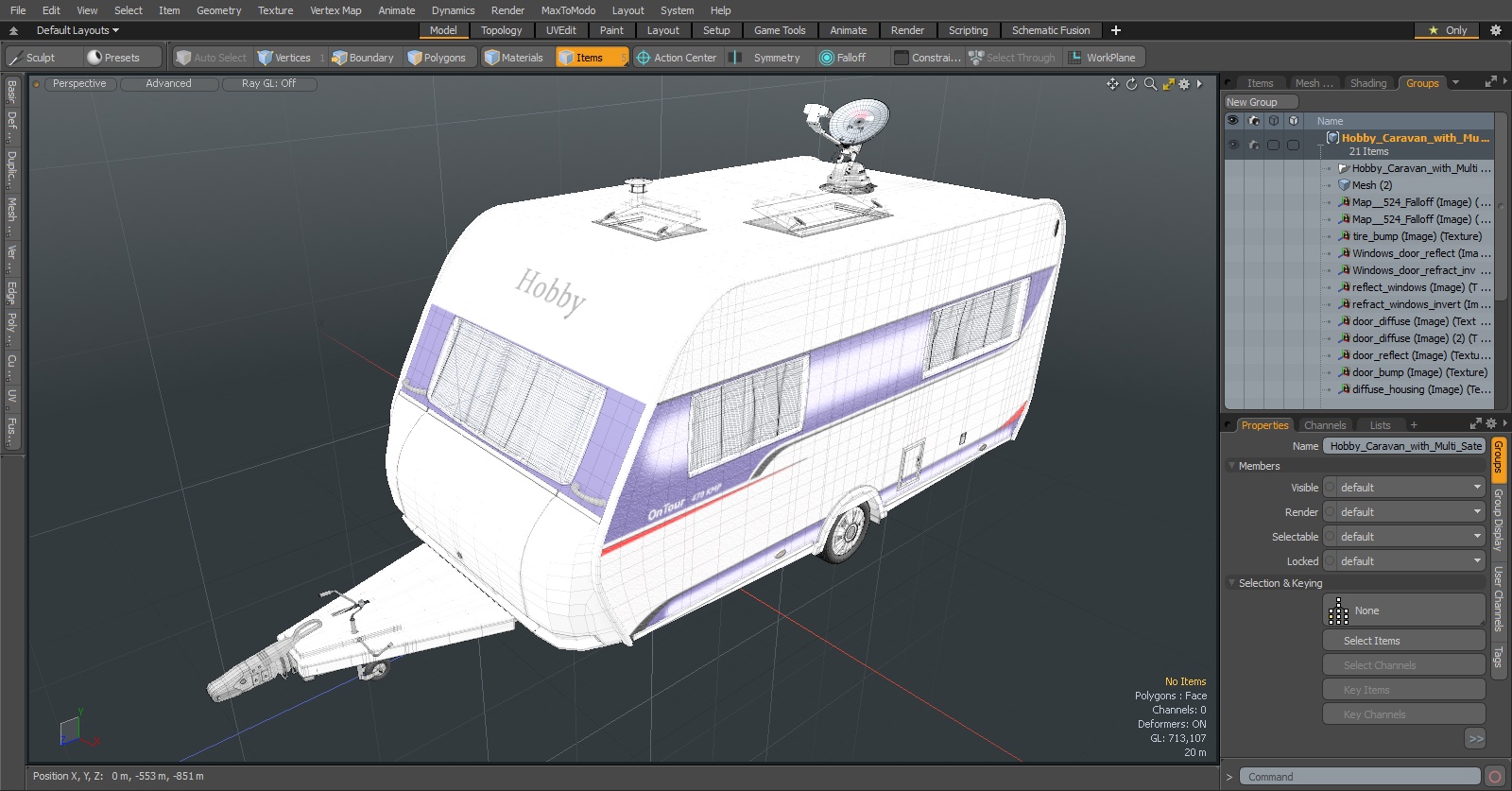The height and width of the screenshot is (791, 1512).
Task: Open Locked dropdown
Action: 1404,561
